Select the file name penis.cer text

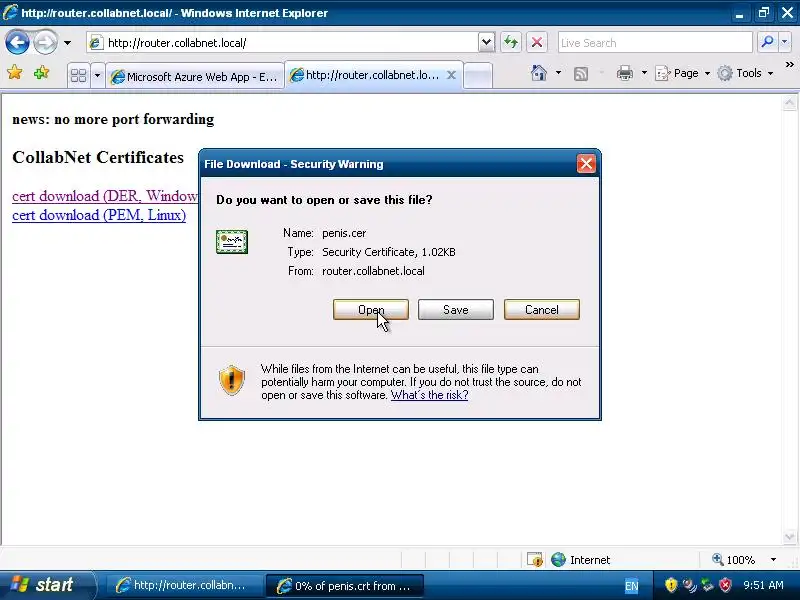click(x=344, y=233)
